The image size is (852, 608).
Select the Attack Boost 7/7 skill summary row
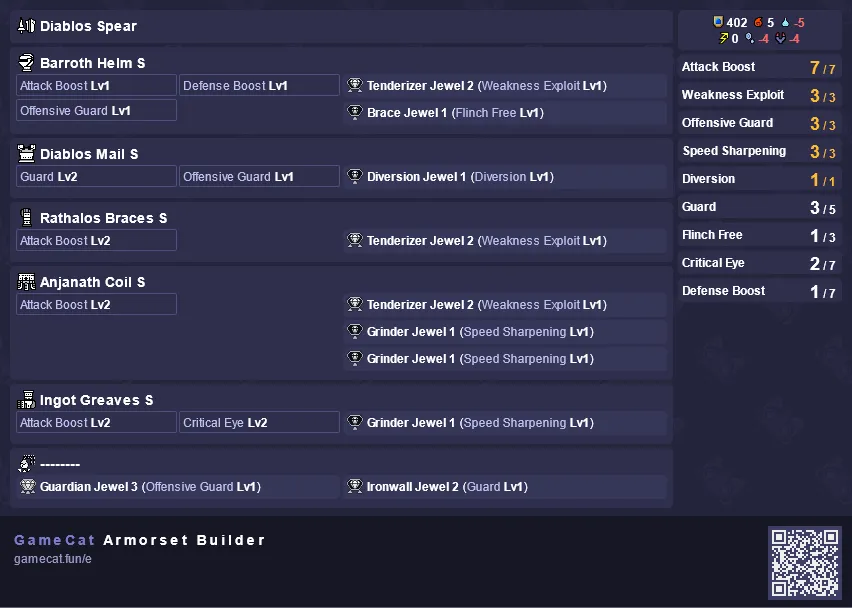pos(760,67)
